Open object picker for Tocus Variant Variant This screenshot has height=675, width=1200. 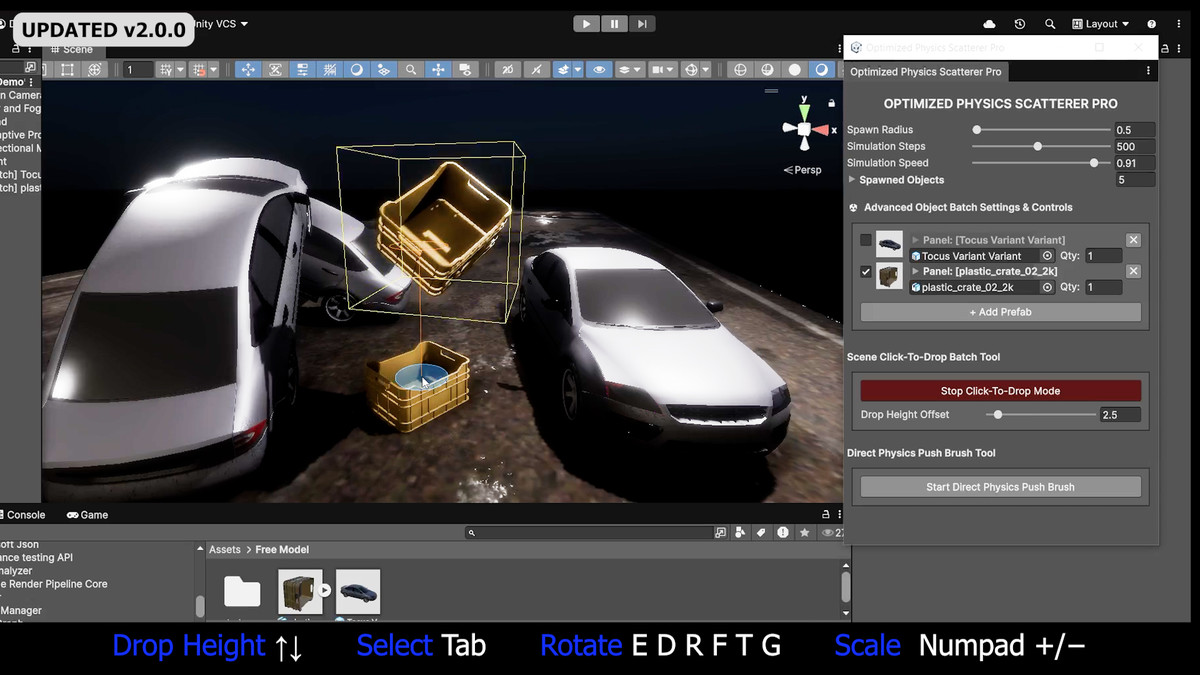click(1047, 256)
